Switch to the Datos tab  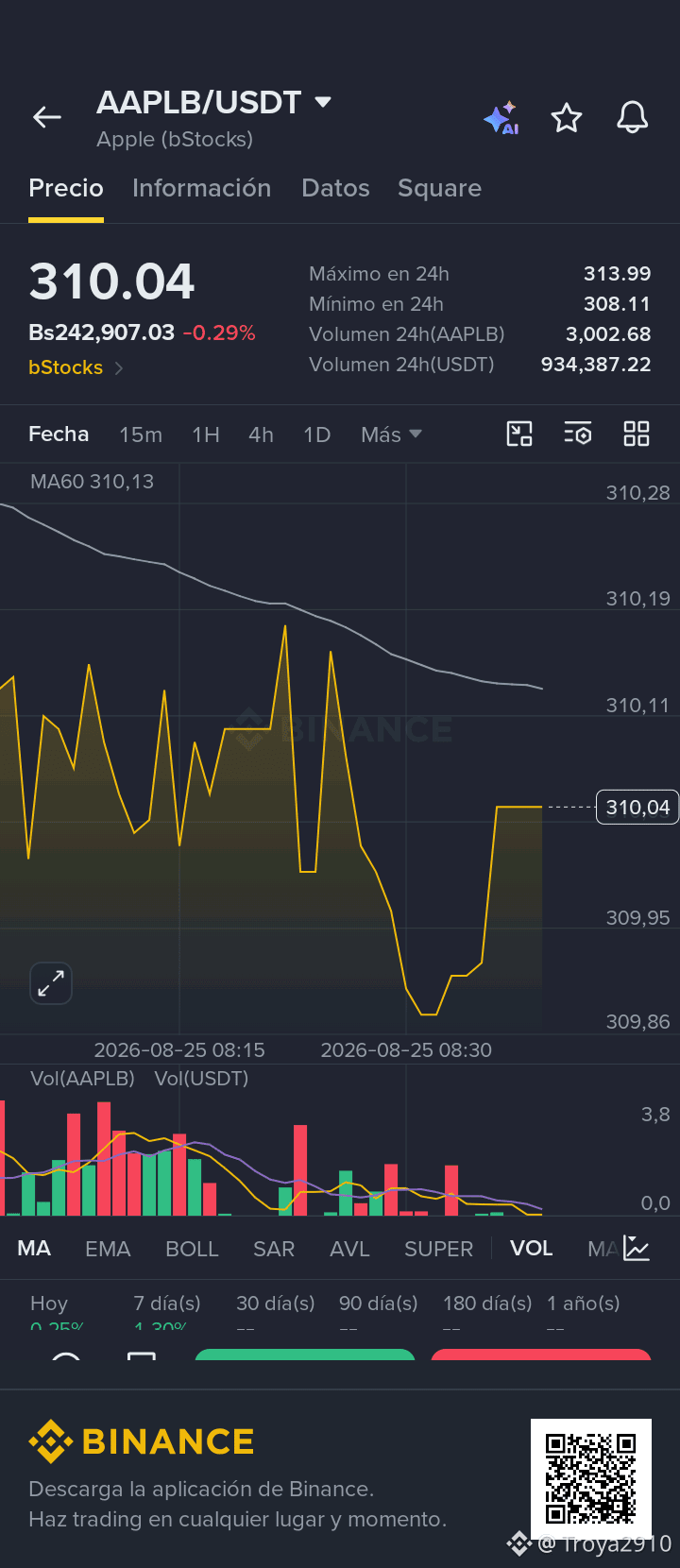tap(335, 188)
